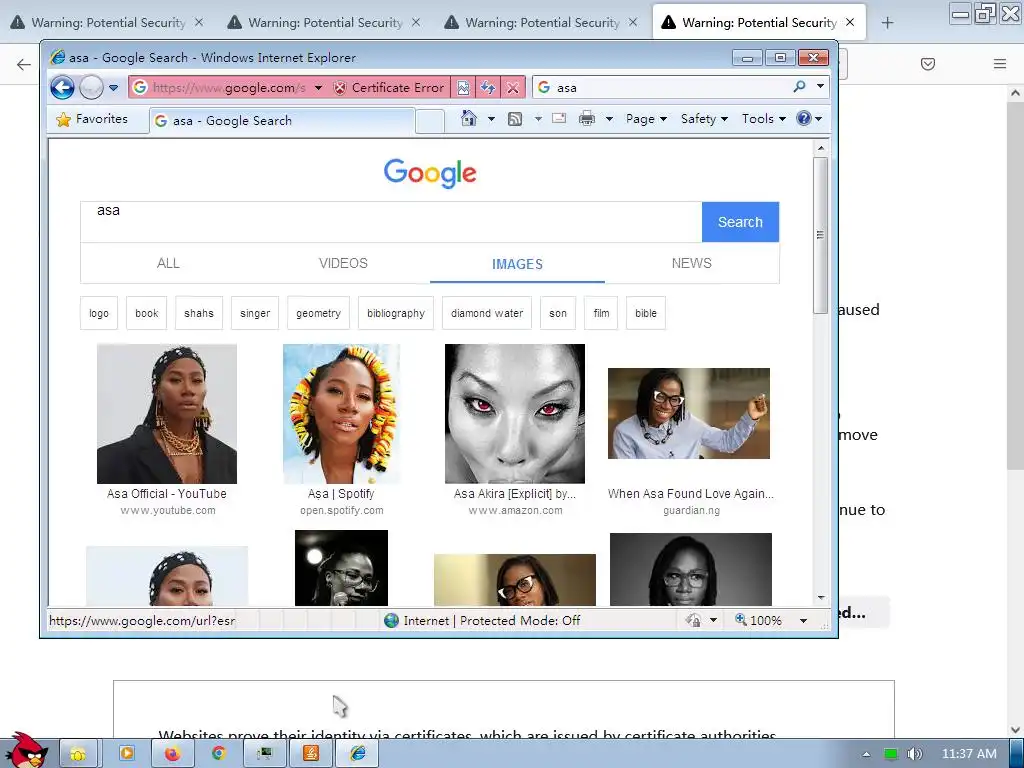Click the IE scrollbar down arrow
Viewport: 1024px width, 768px height.
click(x=821, y=598)
